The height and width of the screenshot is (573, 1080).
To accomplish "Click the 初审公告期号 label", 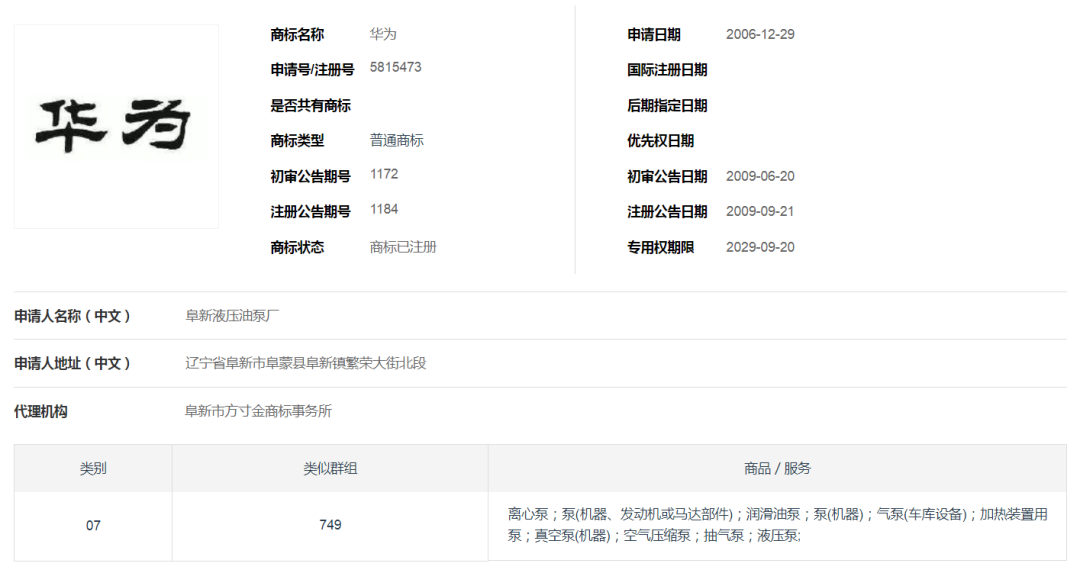I will pyautogui.click(x=311, y=176).
